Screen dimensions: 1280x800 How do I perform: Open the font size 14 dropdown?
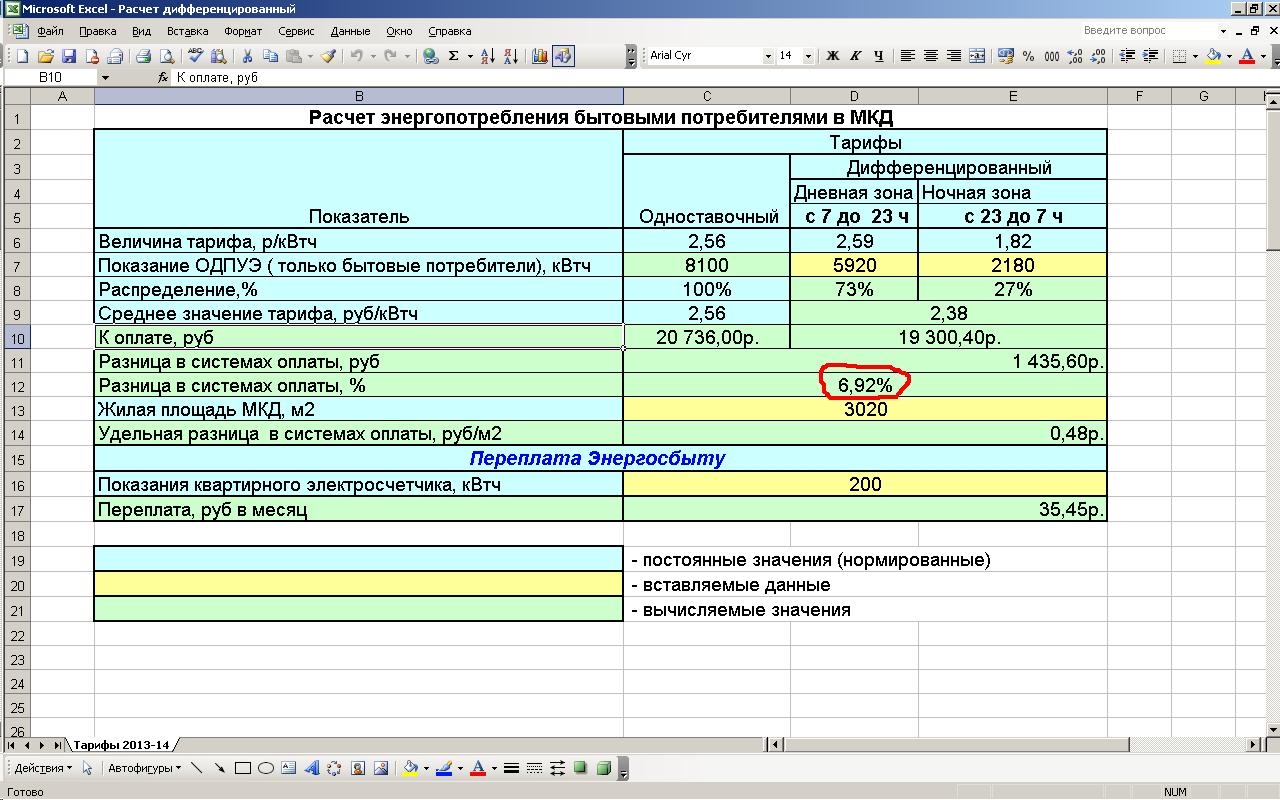click(x=808, y=56)
